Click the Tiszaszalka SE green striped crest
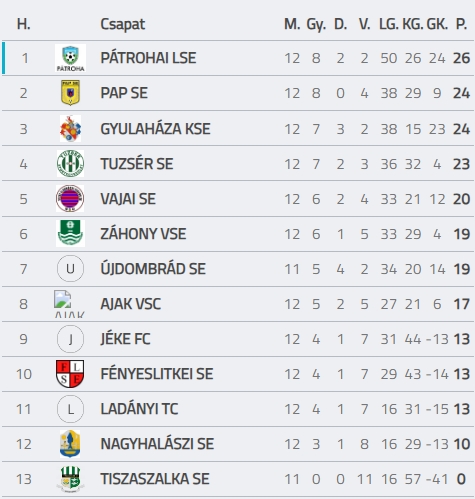The height and width of the screenshot is (499, 475). (70, 479)
